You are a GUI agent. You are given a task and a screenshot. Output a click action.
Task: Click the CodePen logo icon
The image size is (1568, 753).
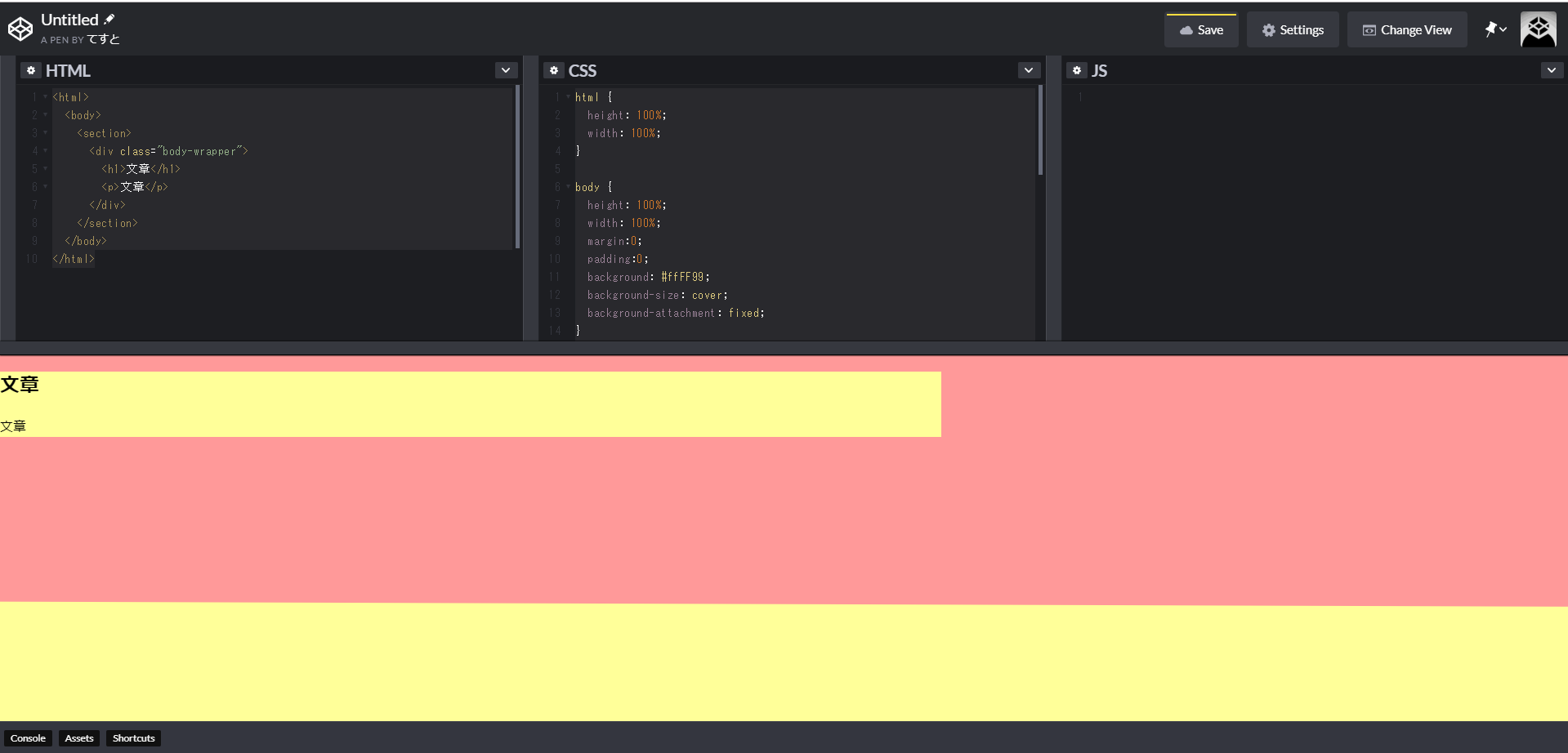(x=20, y=29)
